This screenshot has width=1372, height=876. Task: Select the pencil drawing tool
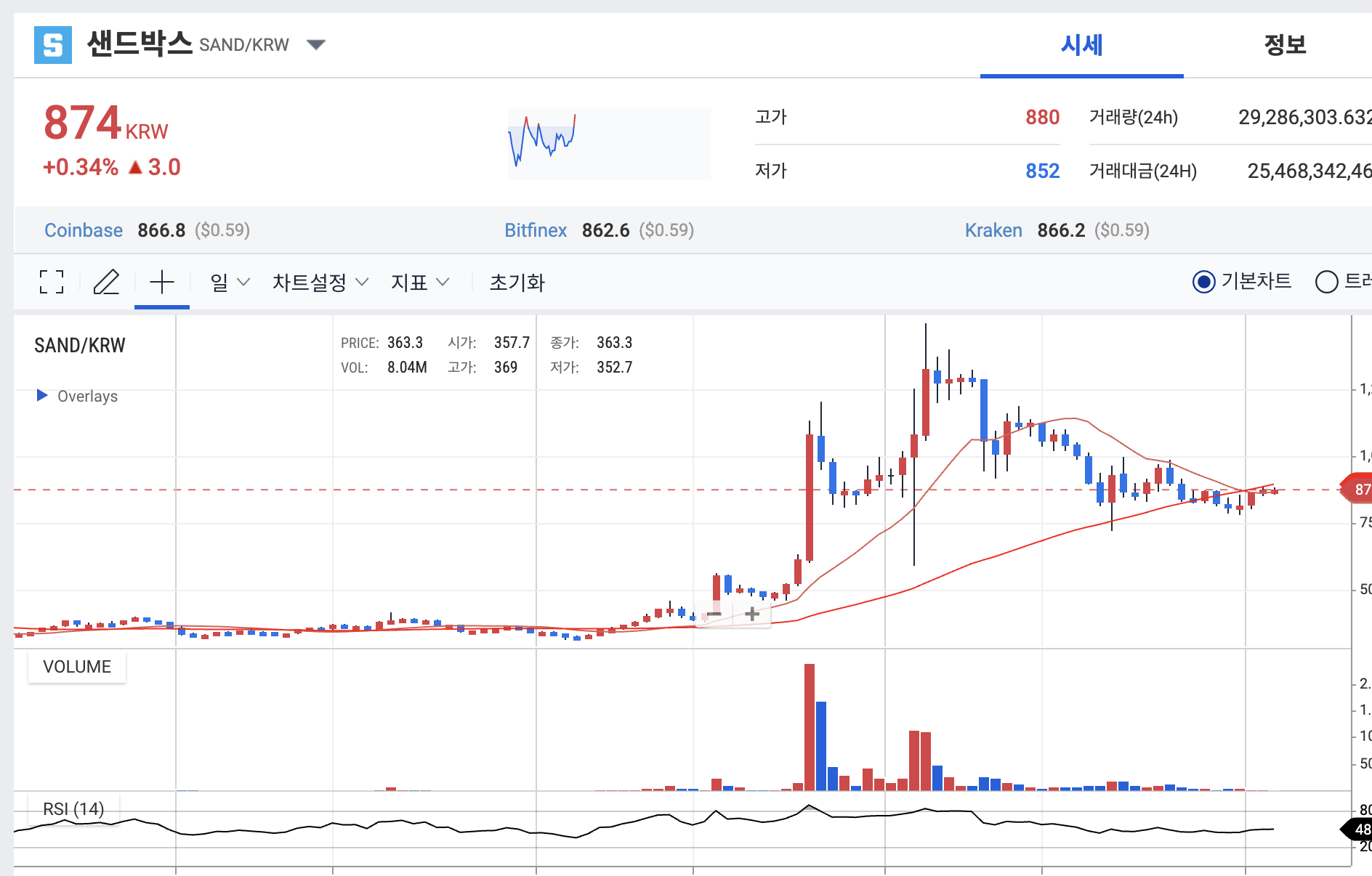[x=106, y=282]
